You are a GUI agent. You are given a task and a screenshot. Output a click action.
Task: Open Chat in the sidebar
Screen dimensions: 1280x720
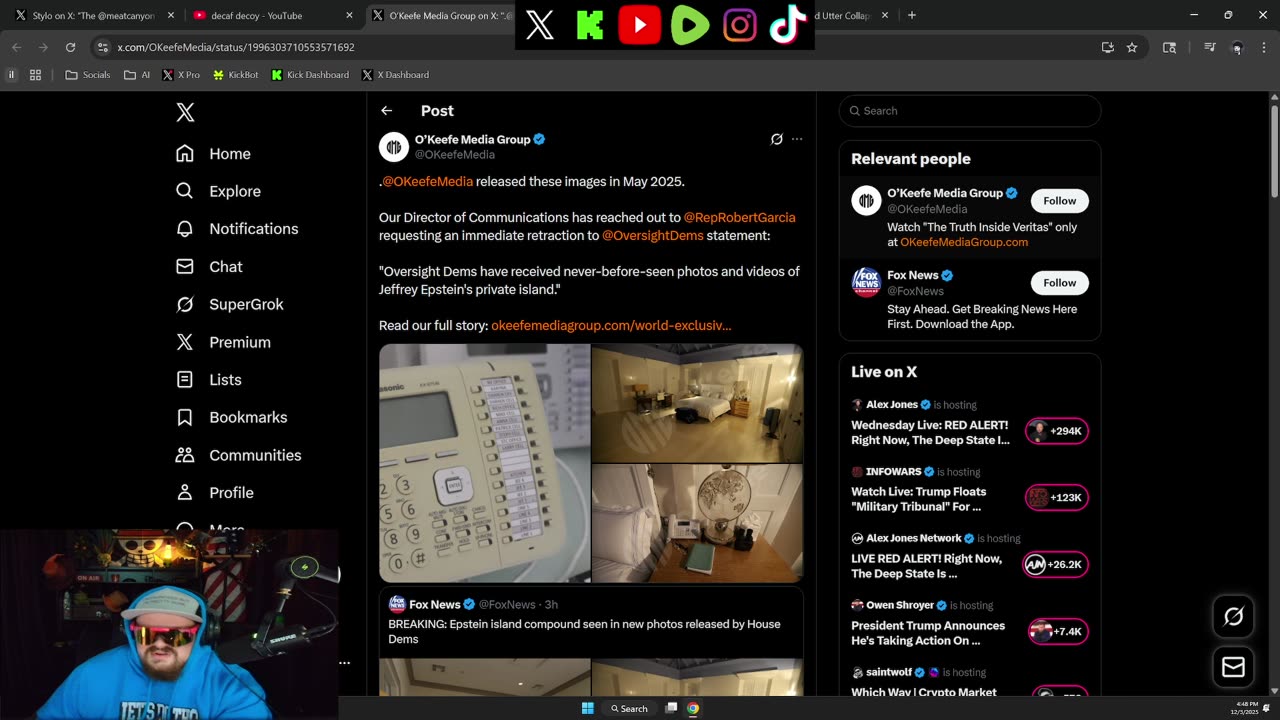pyautogui.click(x=209, y=267)
